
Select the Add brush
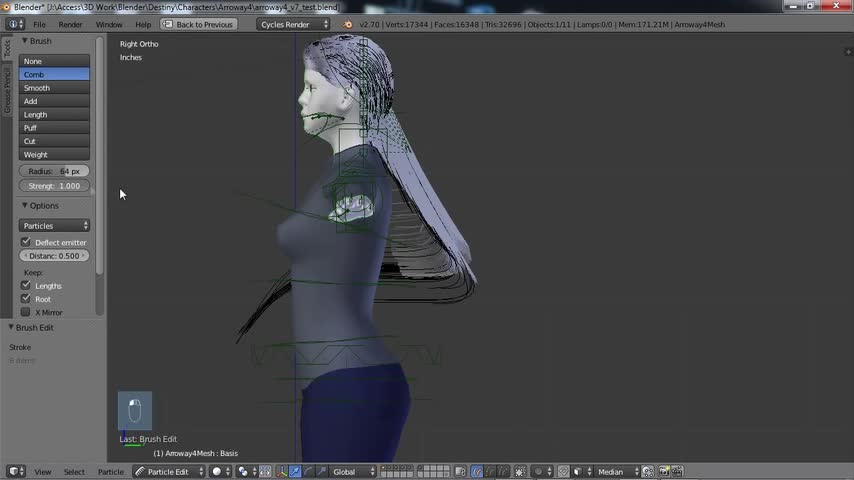click(54, 101)
